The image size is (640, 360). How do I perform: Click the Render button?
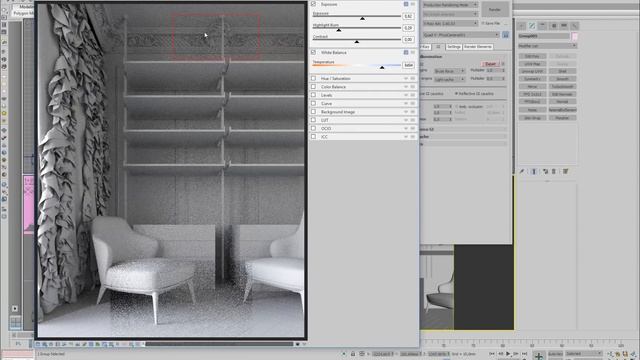click(495, 9)
